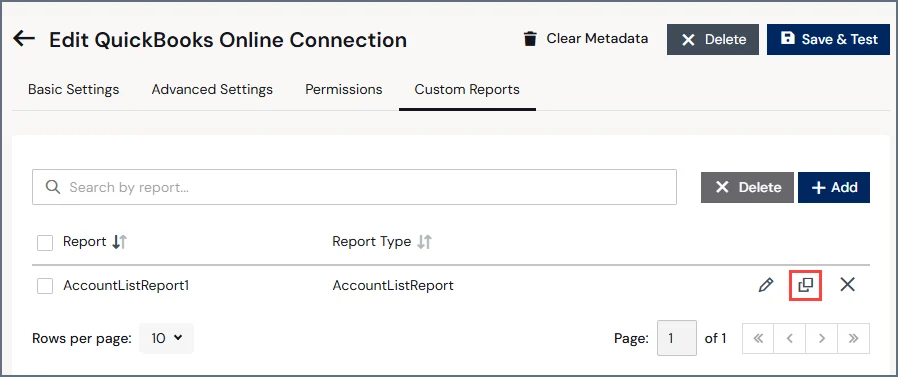The height and width of the screenshot is (377, 898).
Task: Duplicate AccountListReport1 with copy icon
Action: [806, 285]
